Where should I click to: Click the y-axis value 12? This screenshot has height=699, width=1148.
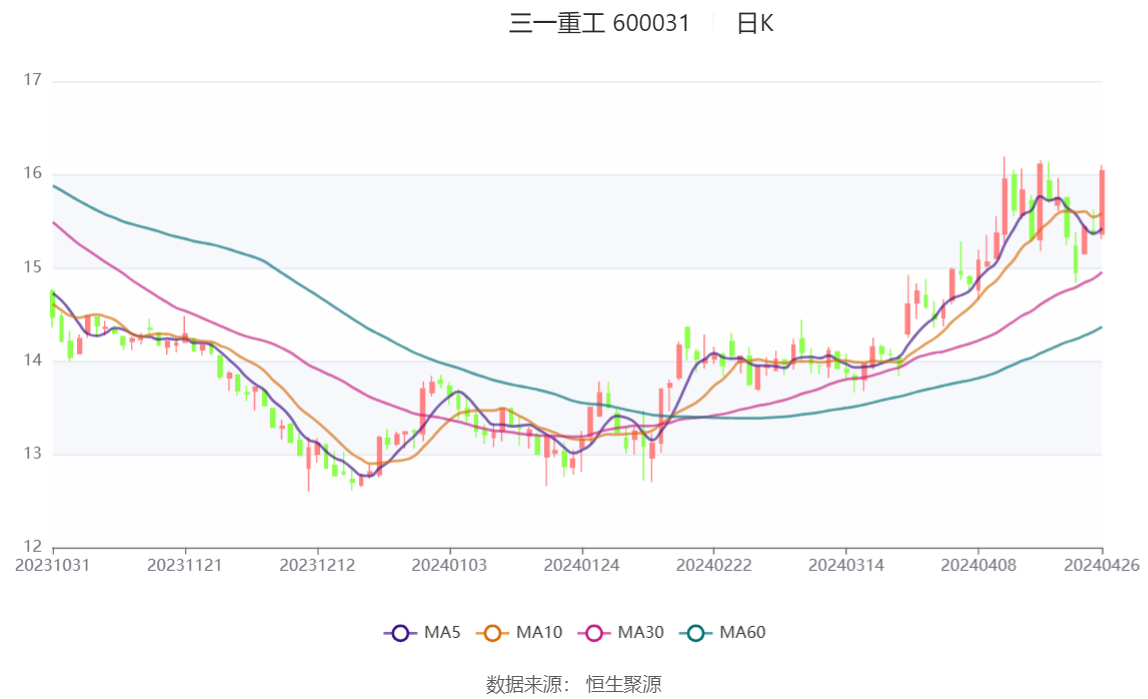pos(32,547)
